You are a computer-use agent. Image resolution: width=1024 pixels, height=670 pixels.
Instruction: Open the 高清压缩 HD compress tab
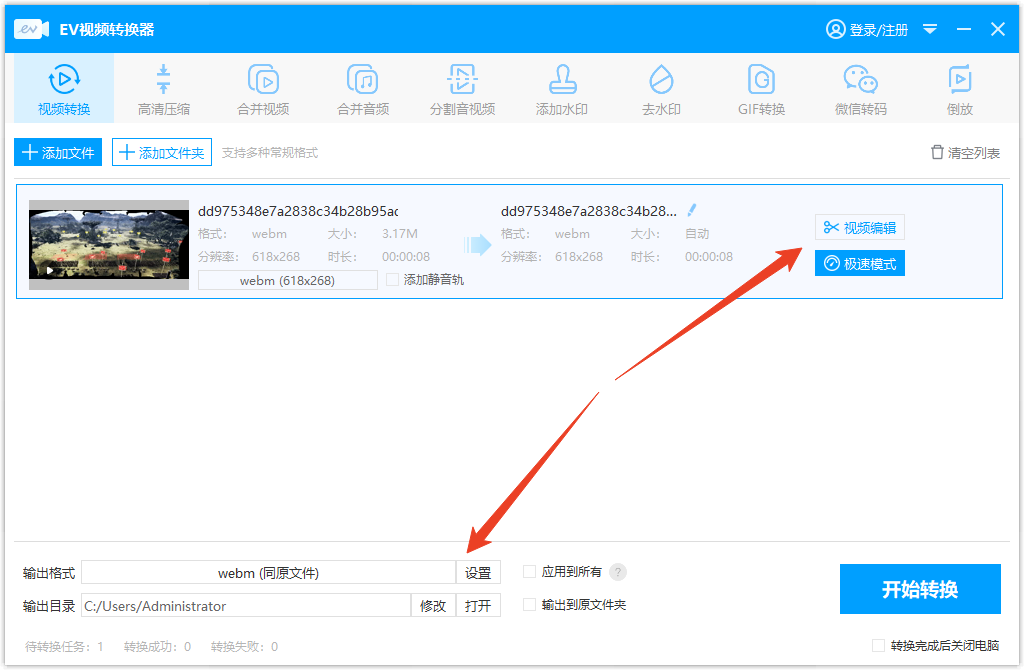click(x=163, y=89)
